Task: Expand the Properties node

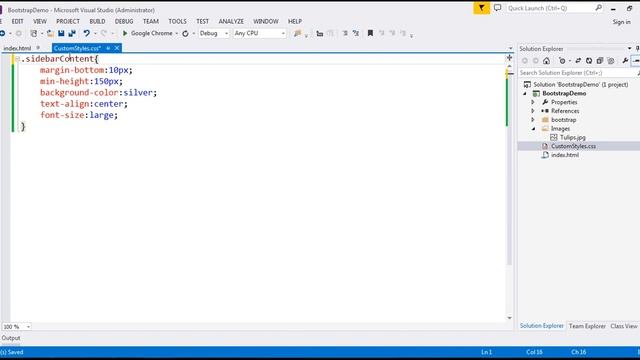Action: [533, 102]
